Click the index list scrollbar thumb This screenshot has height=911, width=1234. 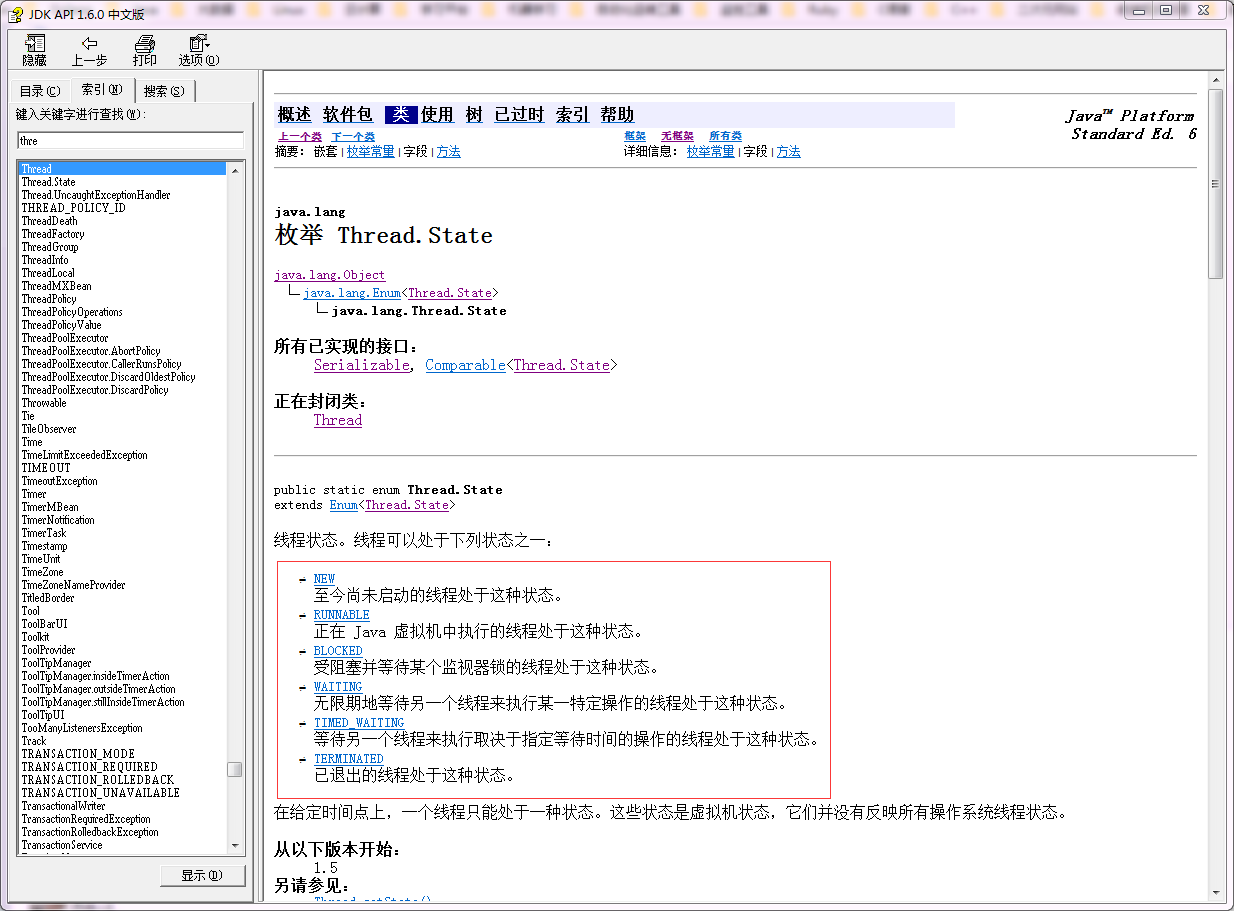coord(235,769)
